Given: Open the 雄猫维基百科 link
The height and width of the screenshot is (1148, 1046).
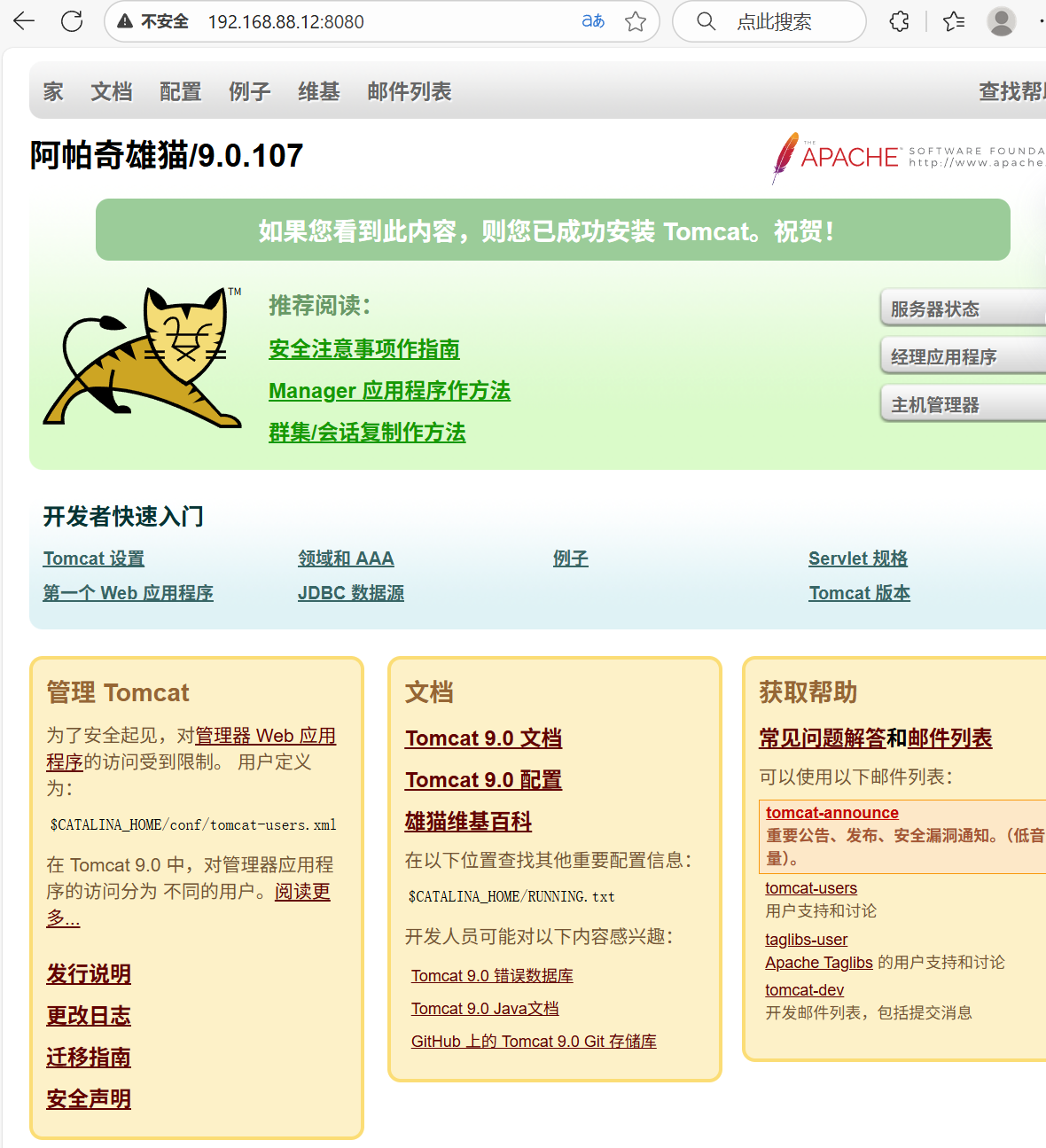Looking at the screenshot, I should (468, 822).
